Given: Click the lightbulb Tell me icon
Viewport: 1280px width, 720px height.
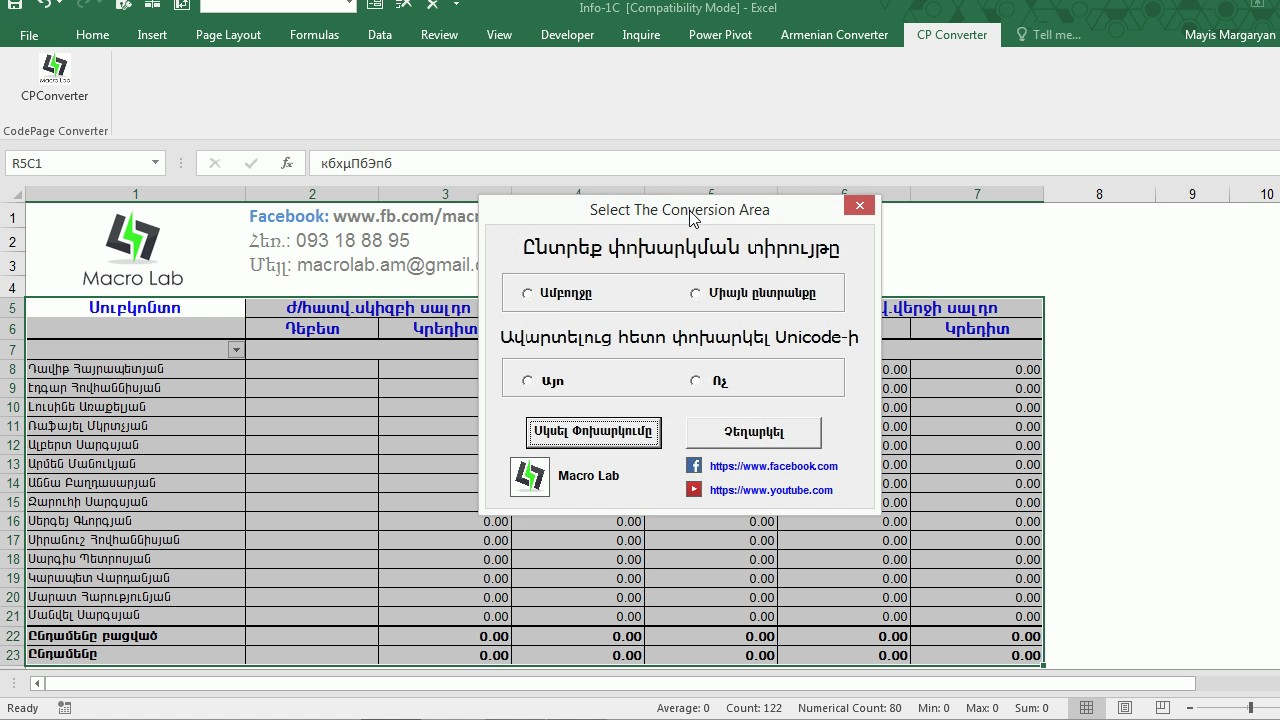Looking at the screenshot, I should (1022, 35).
